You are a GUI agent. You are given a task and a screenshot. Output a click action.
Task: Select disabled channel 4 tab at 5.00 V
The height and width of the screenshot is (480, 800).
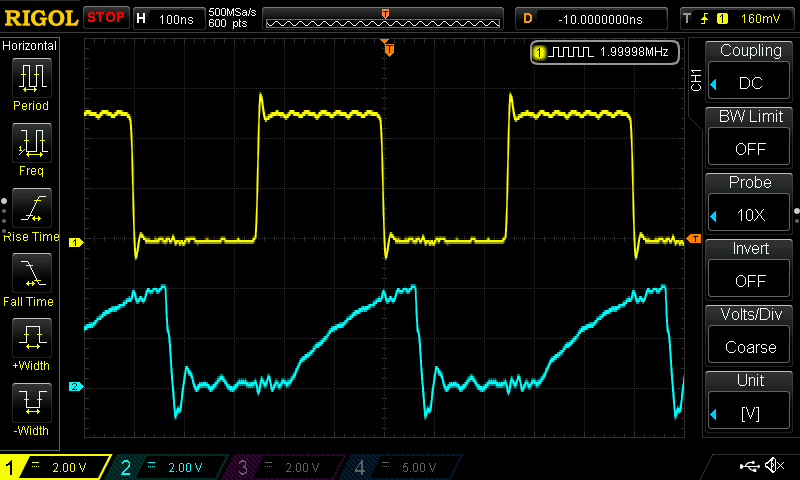click(403, 467)
